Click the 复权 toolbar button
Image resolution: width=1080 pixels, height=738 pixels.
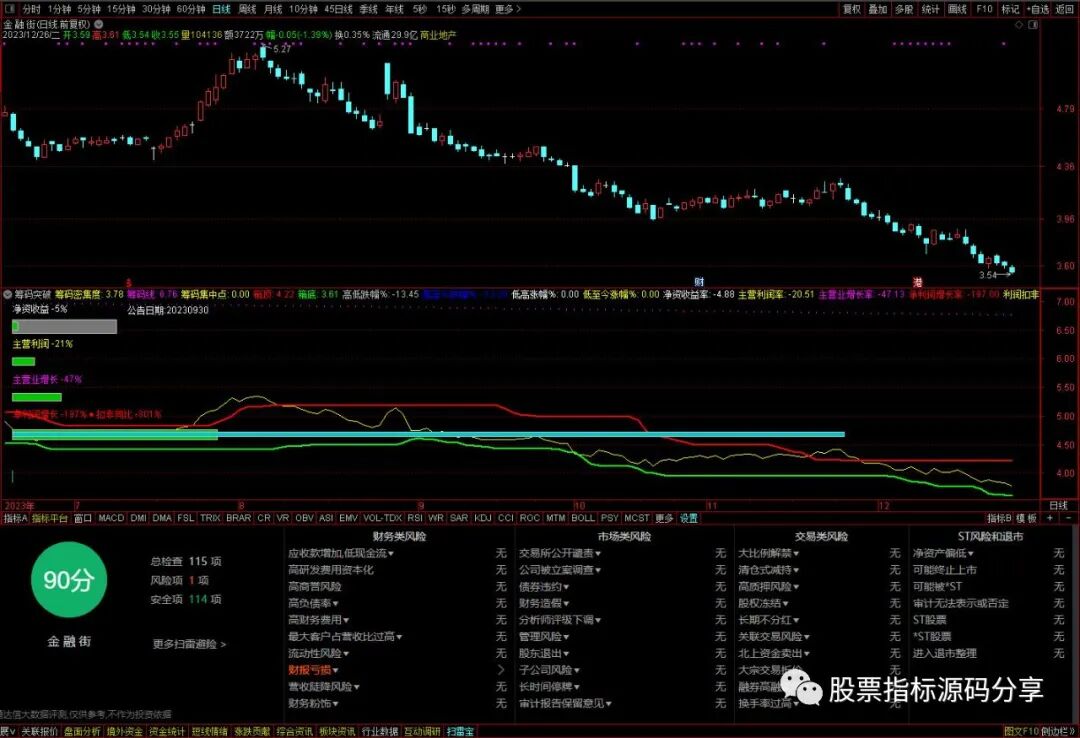pyautogui.click(x=852, y=9)
